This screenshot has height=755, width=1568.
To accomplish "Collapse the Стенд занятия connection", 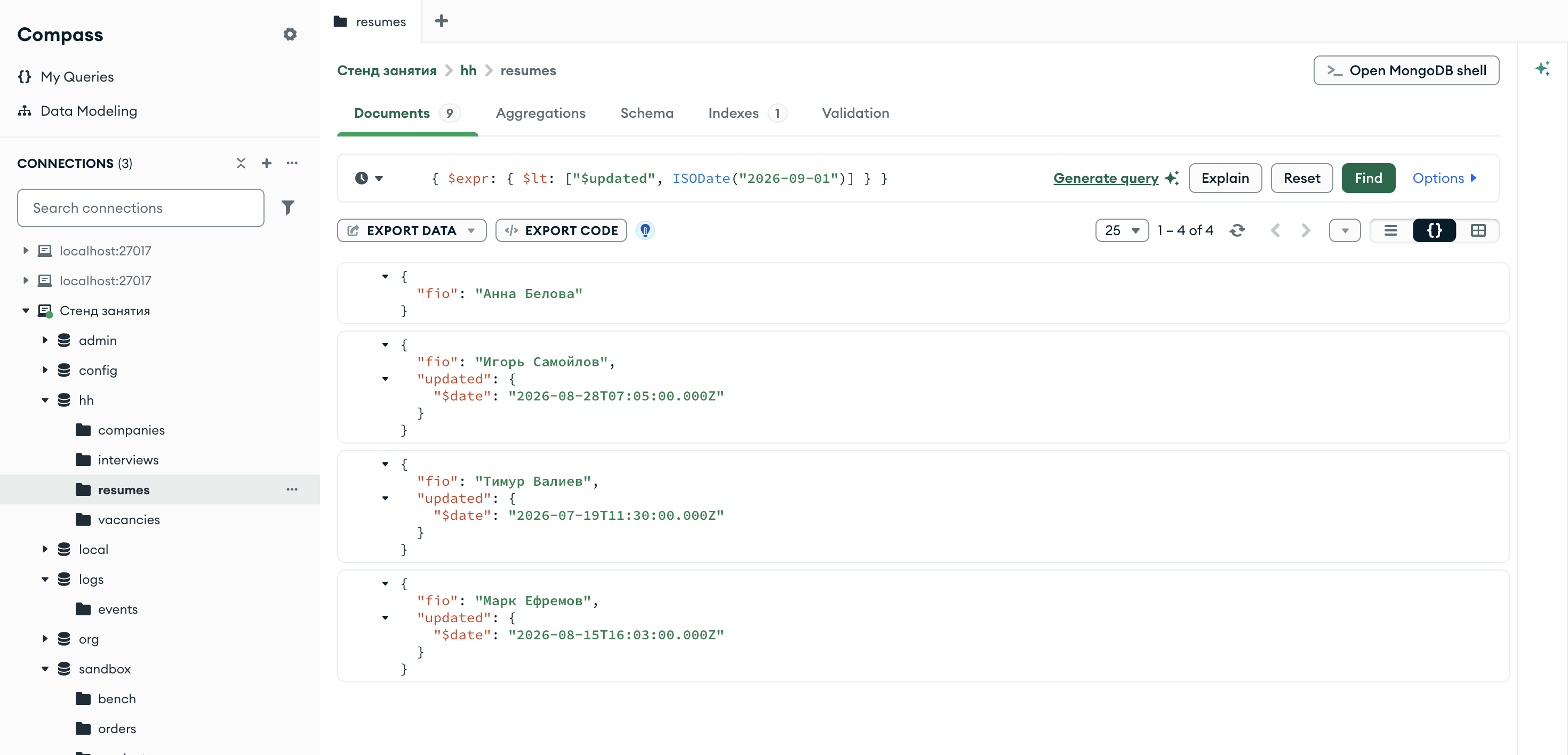I will (26, 310).
